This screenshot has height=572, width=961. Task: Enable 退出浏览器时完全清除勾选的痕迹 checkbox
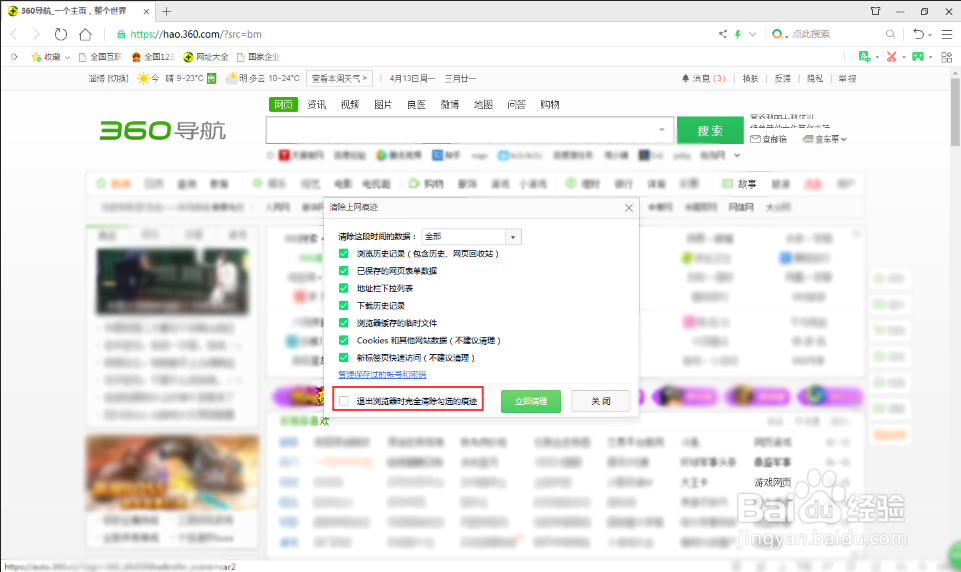pos(344,401)
